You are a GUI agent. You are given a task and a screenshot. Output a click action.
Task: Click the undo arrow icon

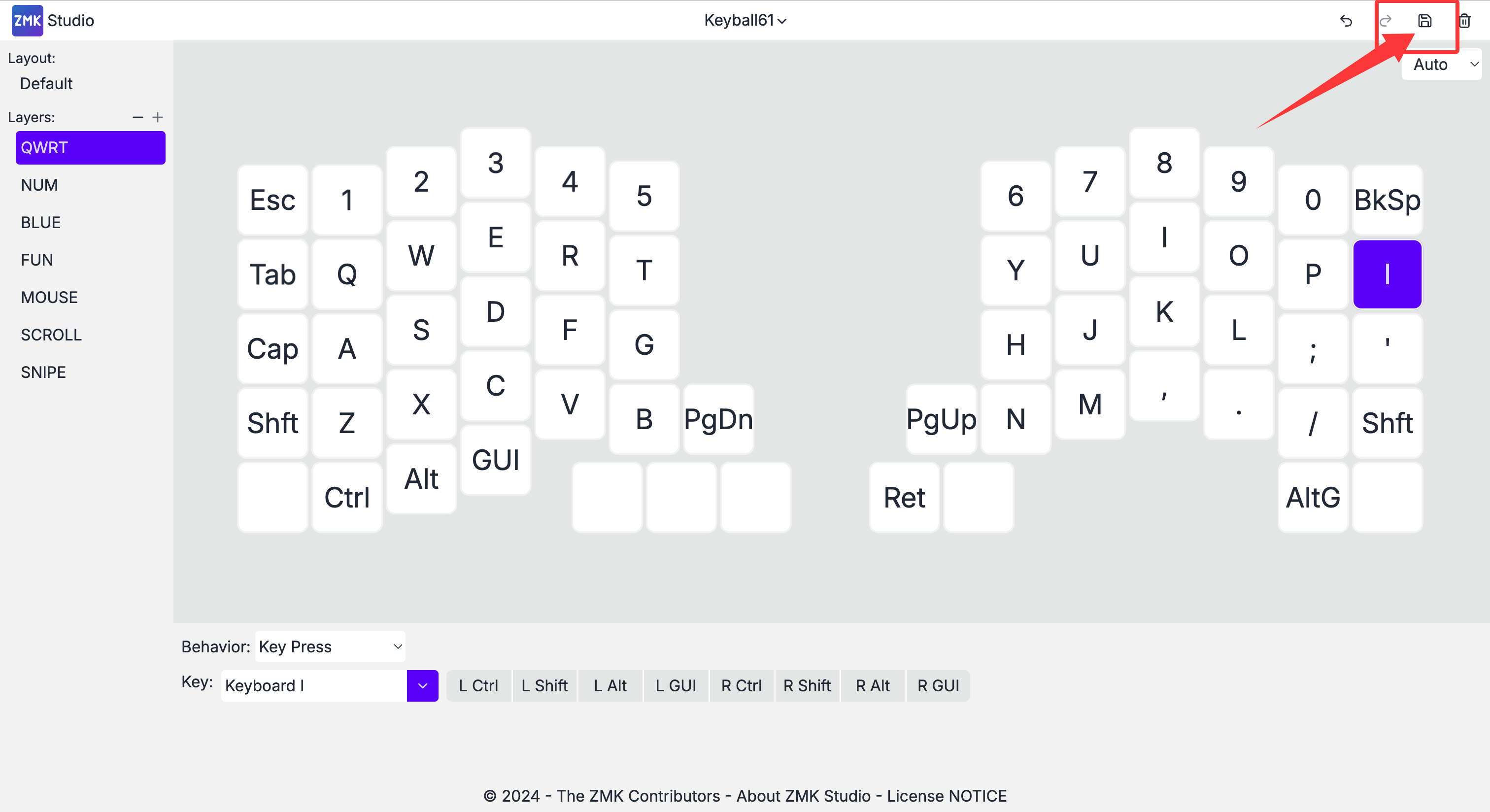tap(1346, 21)
